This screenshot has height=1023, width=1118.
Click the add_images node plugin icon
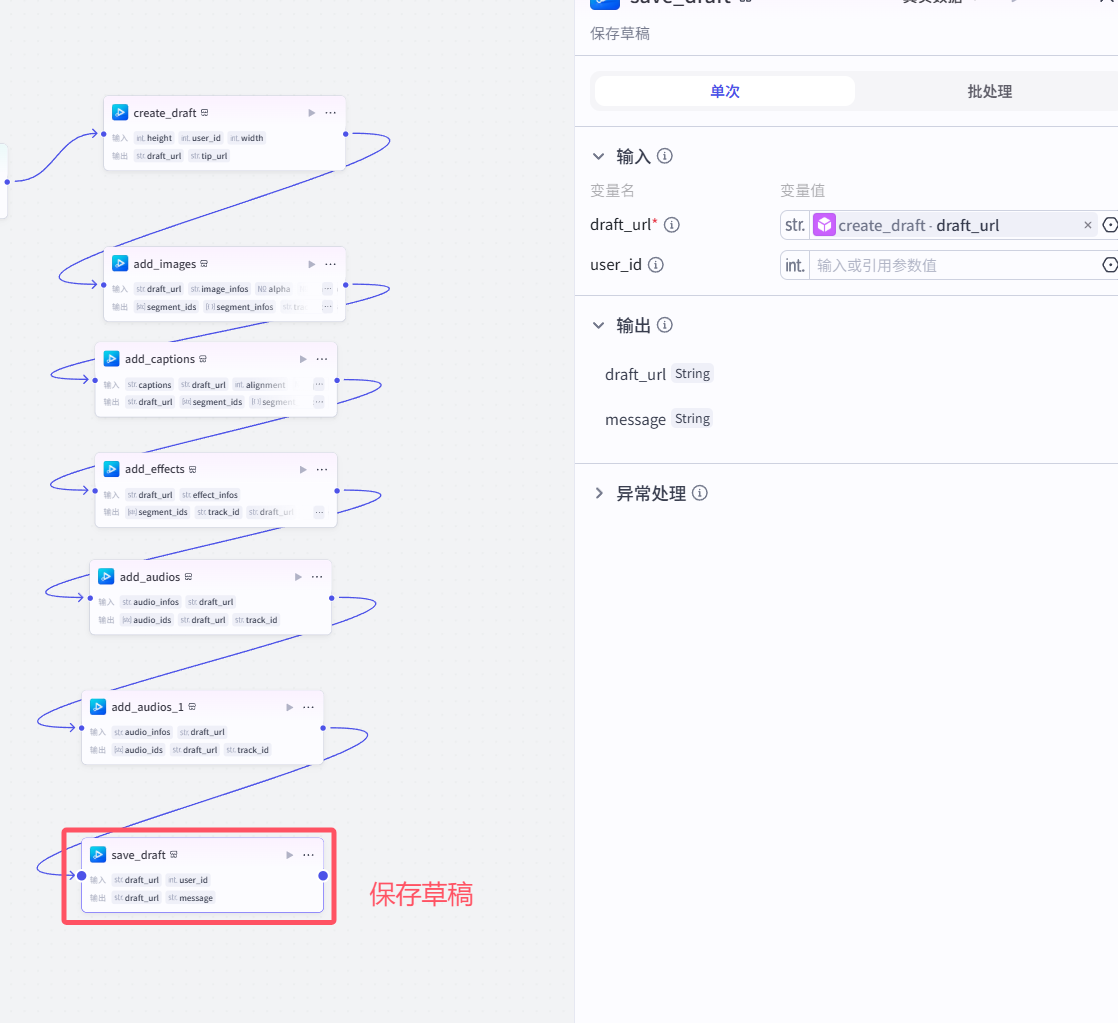click(x=120, y=264)
